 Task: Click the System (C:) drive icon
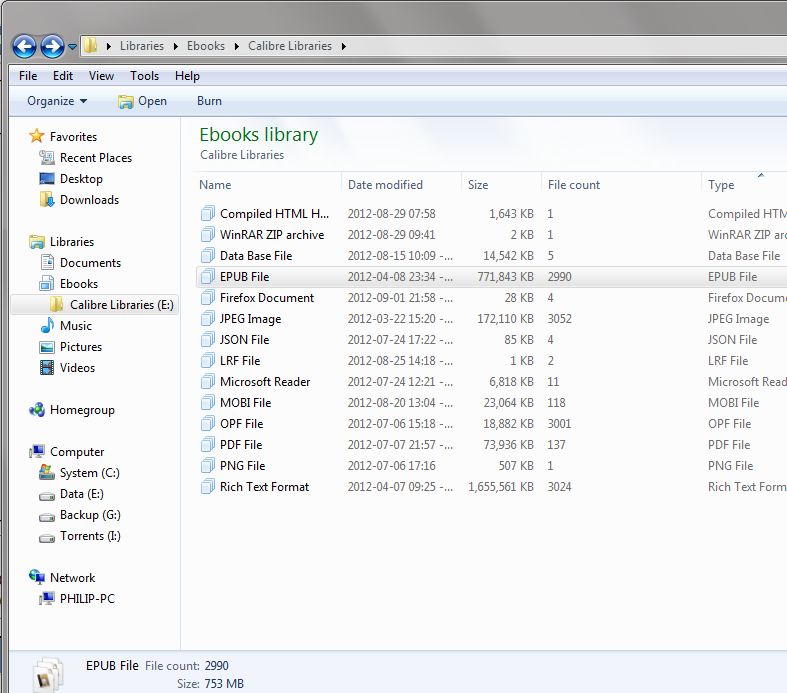[x=47, y=472]
